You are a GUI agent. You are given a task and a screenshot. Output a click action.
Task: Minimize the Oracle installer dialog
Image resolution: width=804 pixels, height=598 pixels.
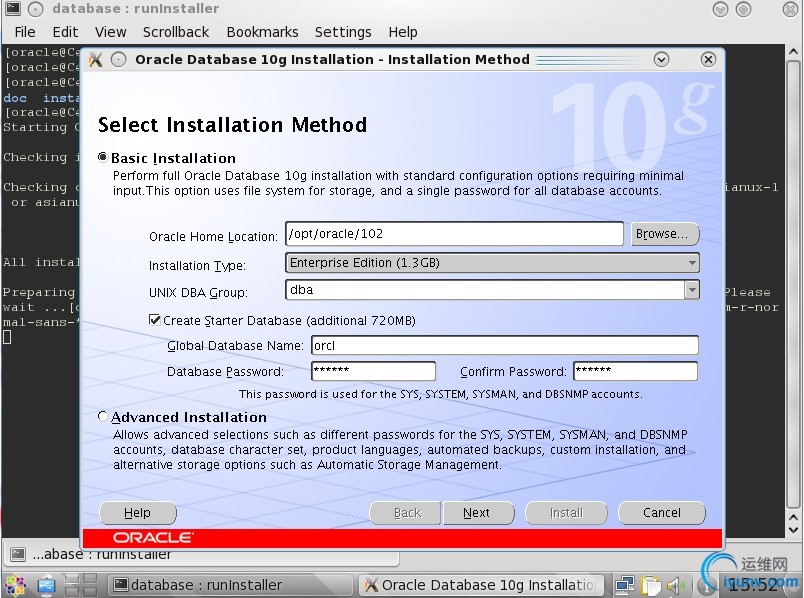pyautogui.click(x=661, y=59)
